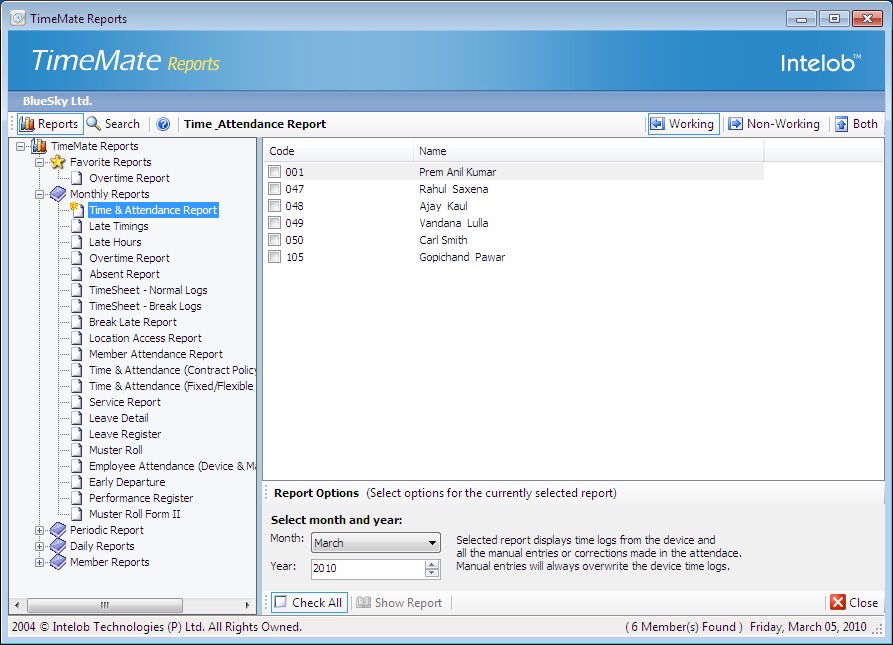The width and height of the screenshot is (893, 645).
Task: Click the Muster Roll page icon
Action: coord(76,450)
